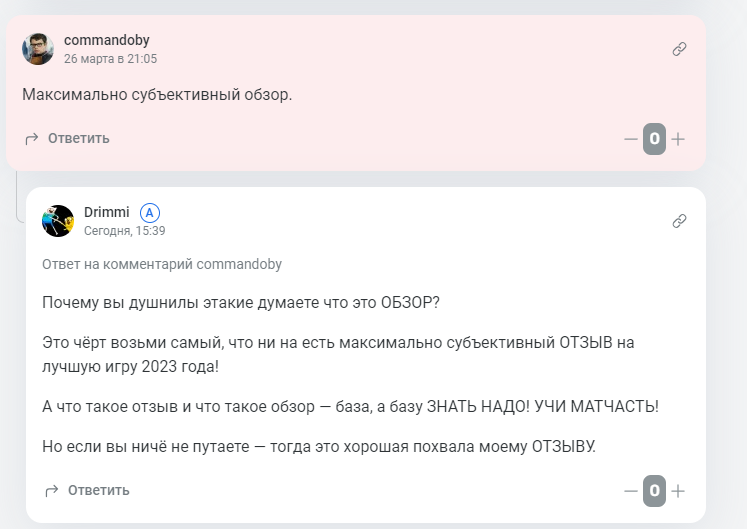Downvote commandoby's comment with minus
Image resolution: width=747 pixels, height=529 pixels.
[x=631, y=139]
